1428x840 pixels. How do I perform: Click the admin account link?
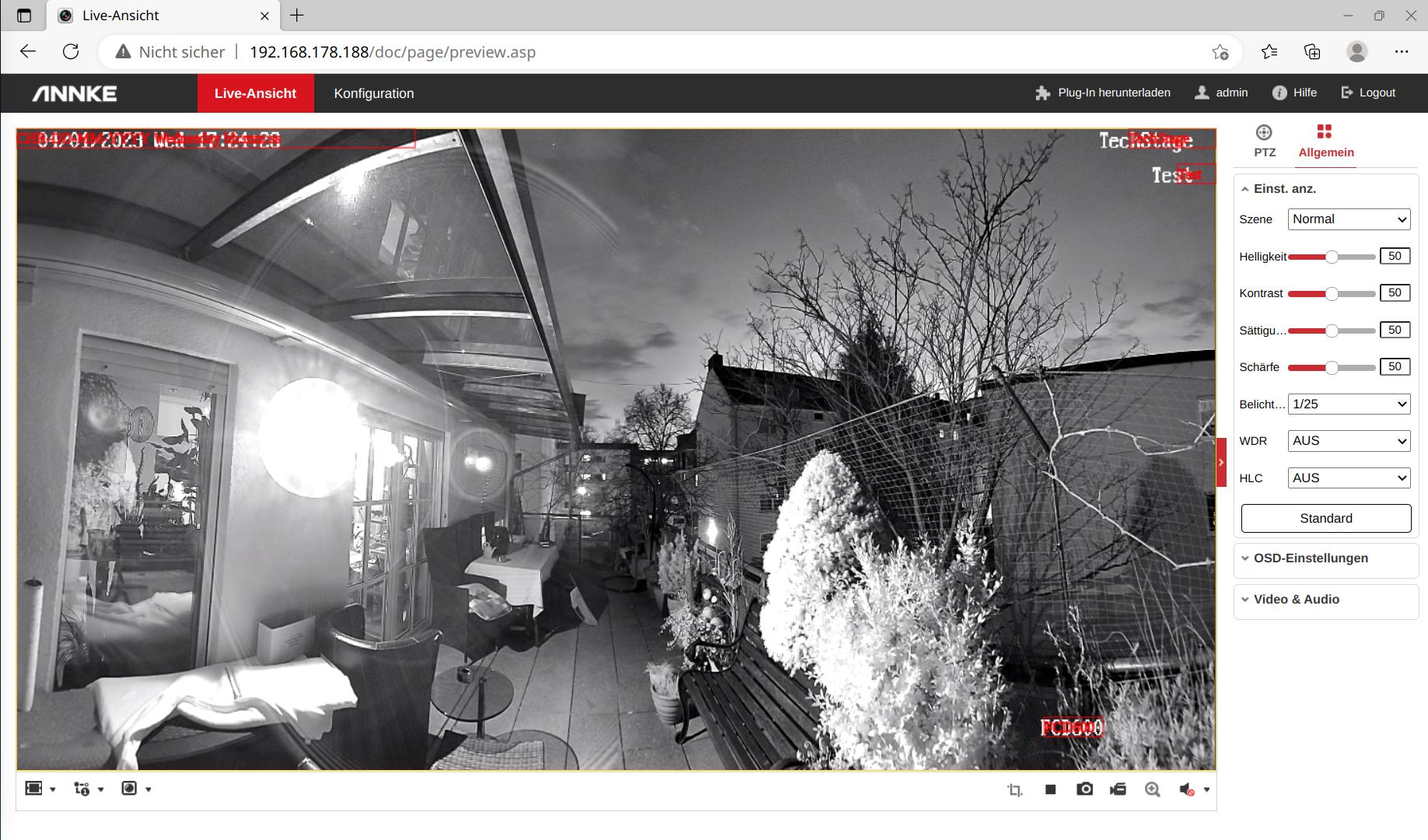(x=1232, y=93)
